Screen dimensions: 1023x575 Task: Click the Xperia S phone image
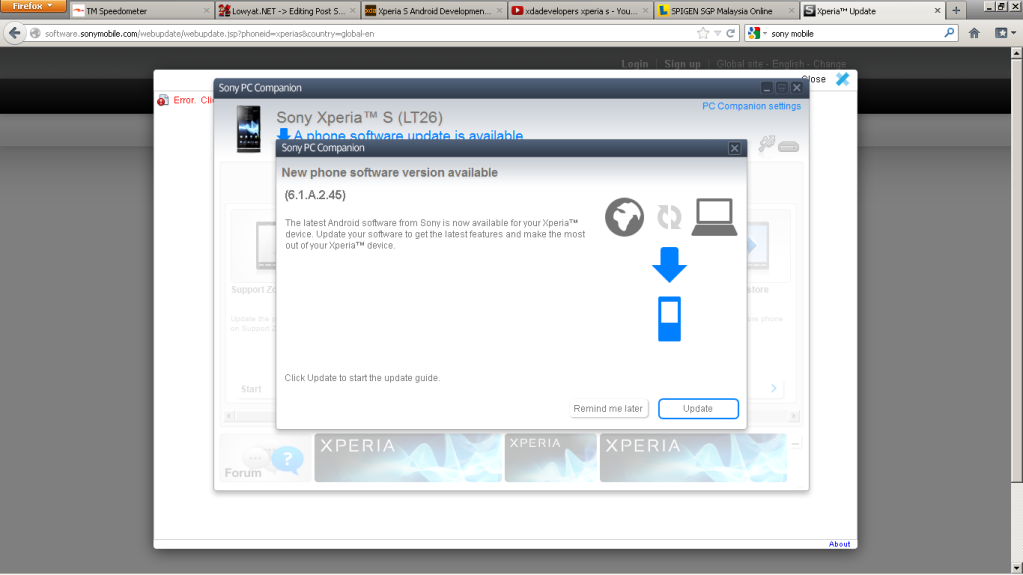pos(248,129)
